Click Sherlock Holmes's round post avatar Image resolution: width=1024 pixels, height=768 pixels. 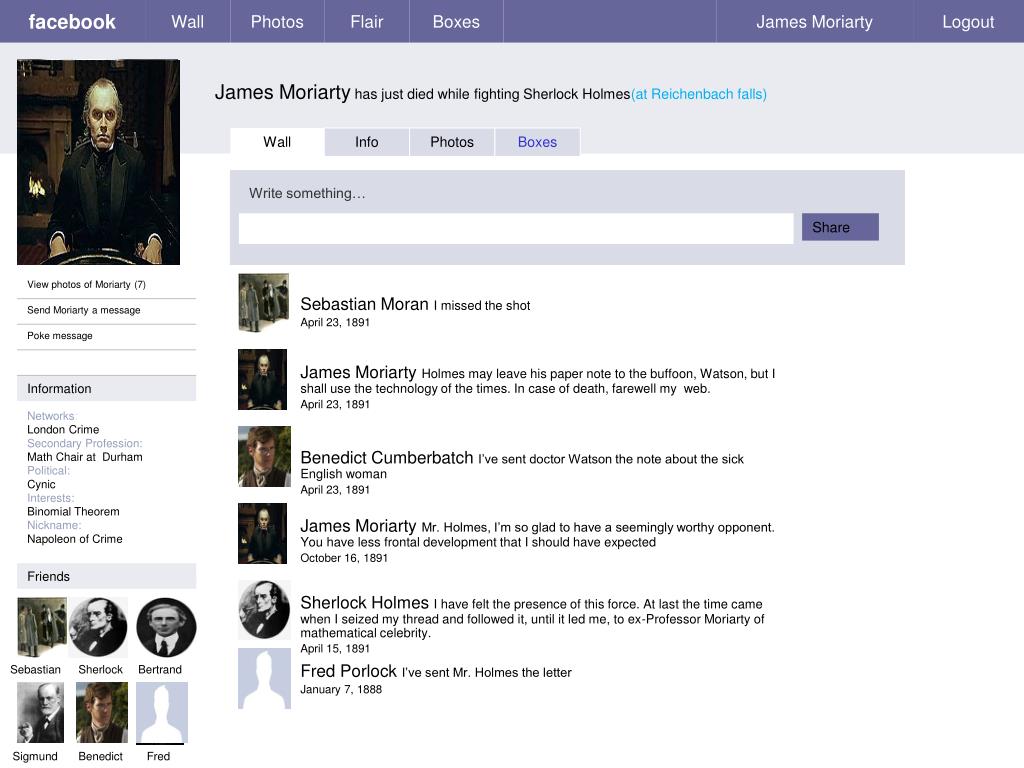(x=264, y=609)
